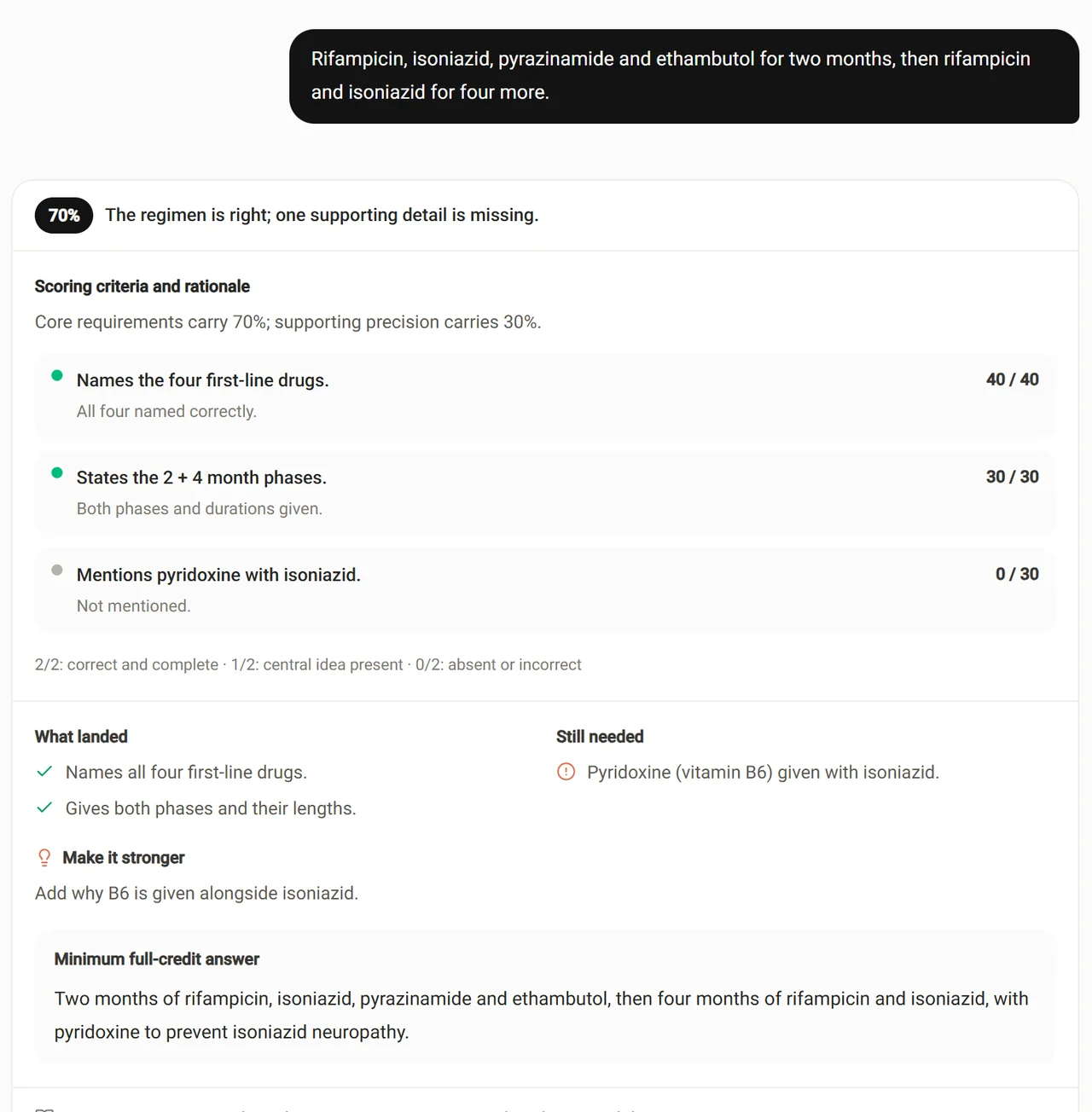Click the 'Still needed' heading
This screenshot has height=1112, width=1092.
tap(600, 737)
